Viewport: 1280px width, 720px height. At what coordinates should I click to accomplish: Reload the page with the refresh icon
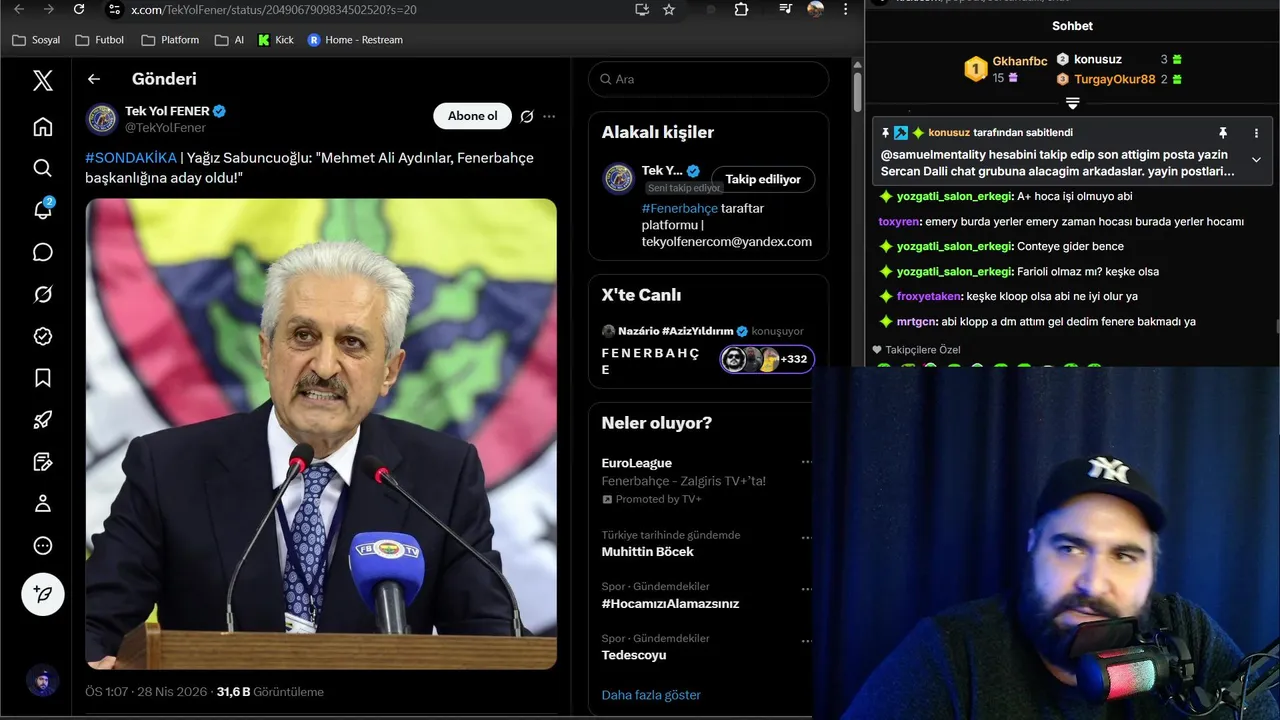(x=79, y=9)
